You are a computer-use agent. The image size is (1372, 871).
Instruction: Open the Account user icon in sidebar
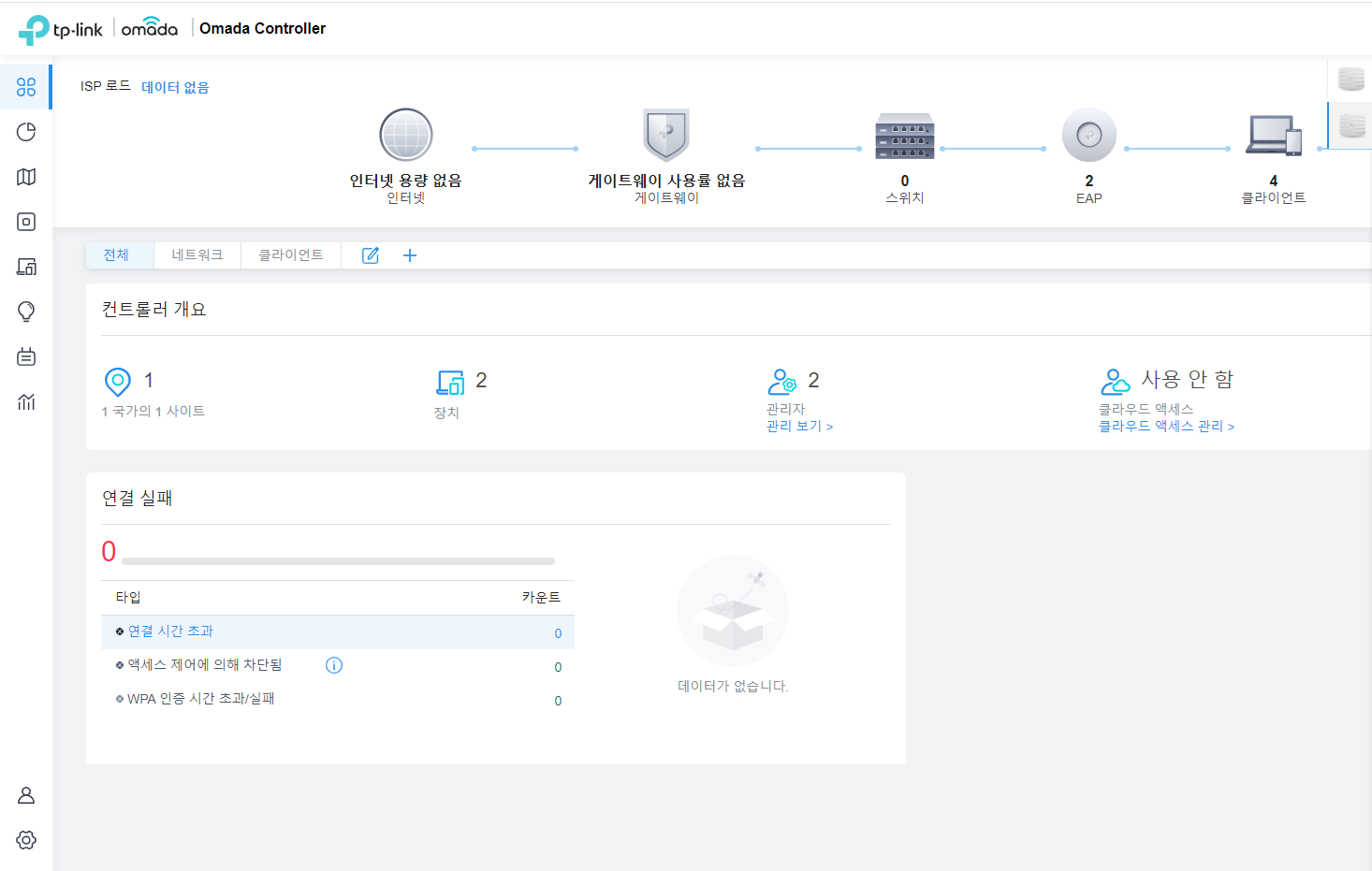(x=26, y=795)
